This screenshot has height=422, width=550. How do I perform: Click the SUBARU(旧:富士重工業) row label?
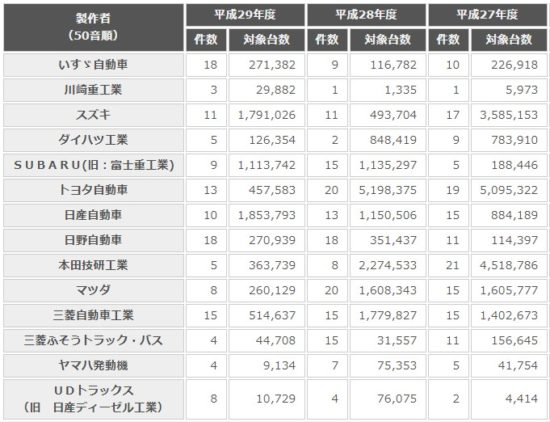point(93,165)
